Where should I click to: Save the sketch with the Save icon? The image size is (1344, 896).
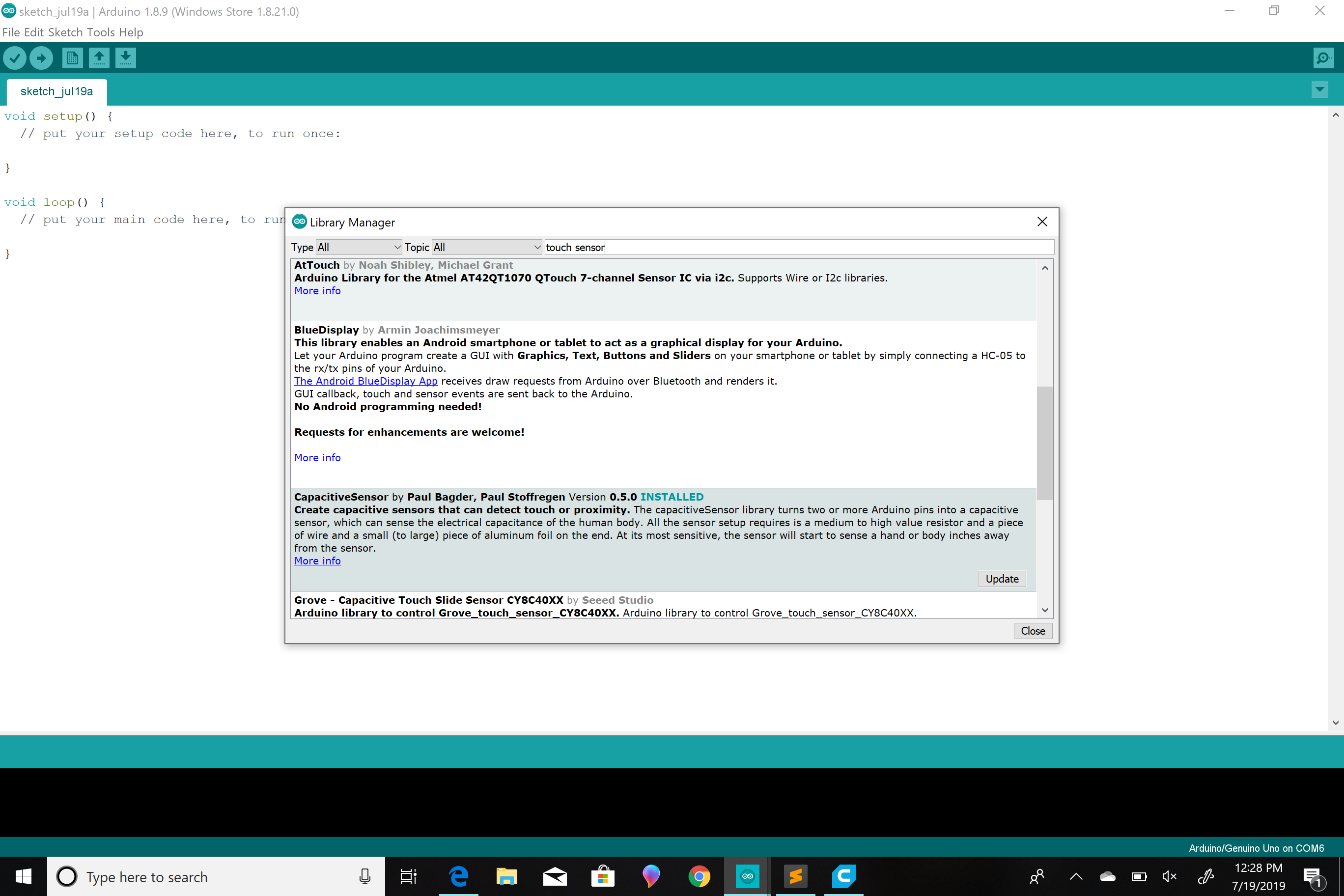pyautogui.click(x=126, y=57)
